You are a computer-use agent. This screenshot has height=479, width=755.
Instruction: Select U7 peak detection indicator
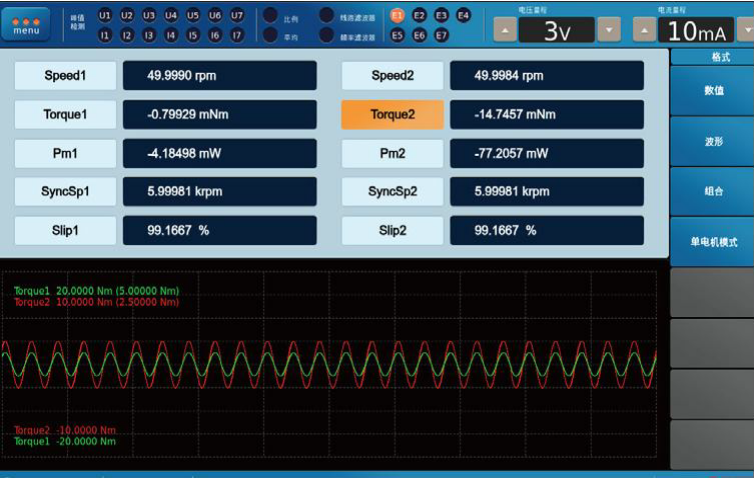(237, 15)
